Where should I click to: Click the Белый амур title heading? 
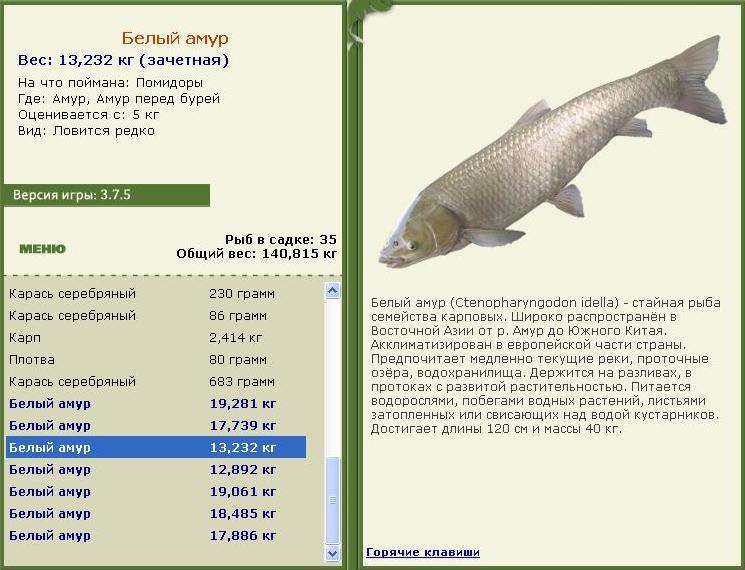click(175, 38)
